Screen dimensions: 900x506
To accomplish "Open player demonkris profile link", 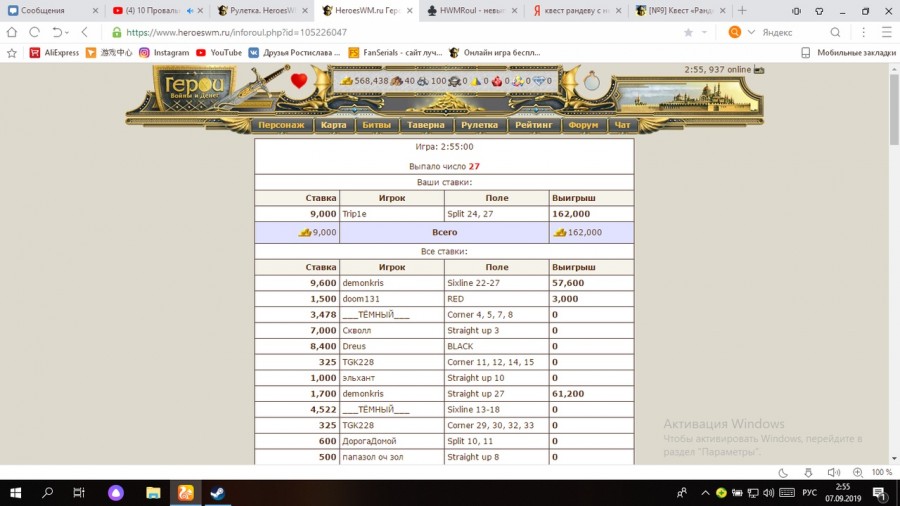I will [363, 283].
